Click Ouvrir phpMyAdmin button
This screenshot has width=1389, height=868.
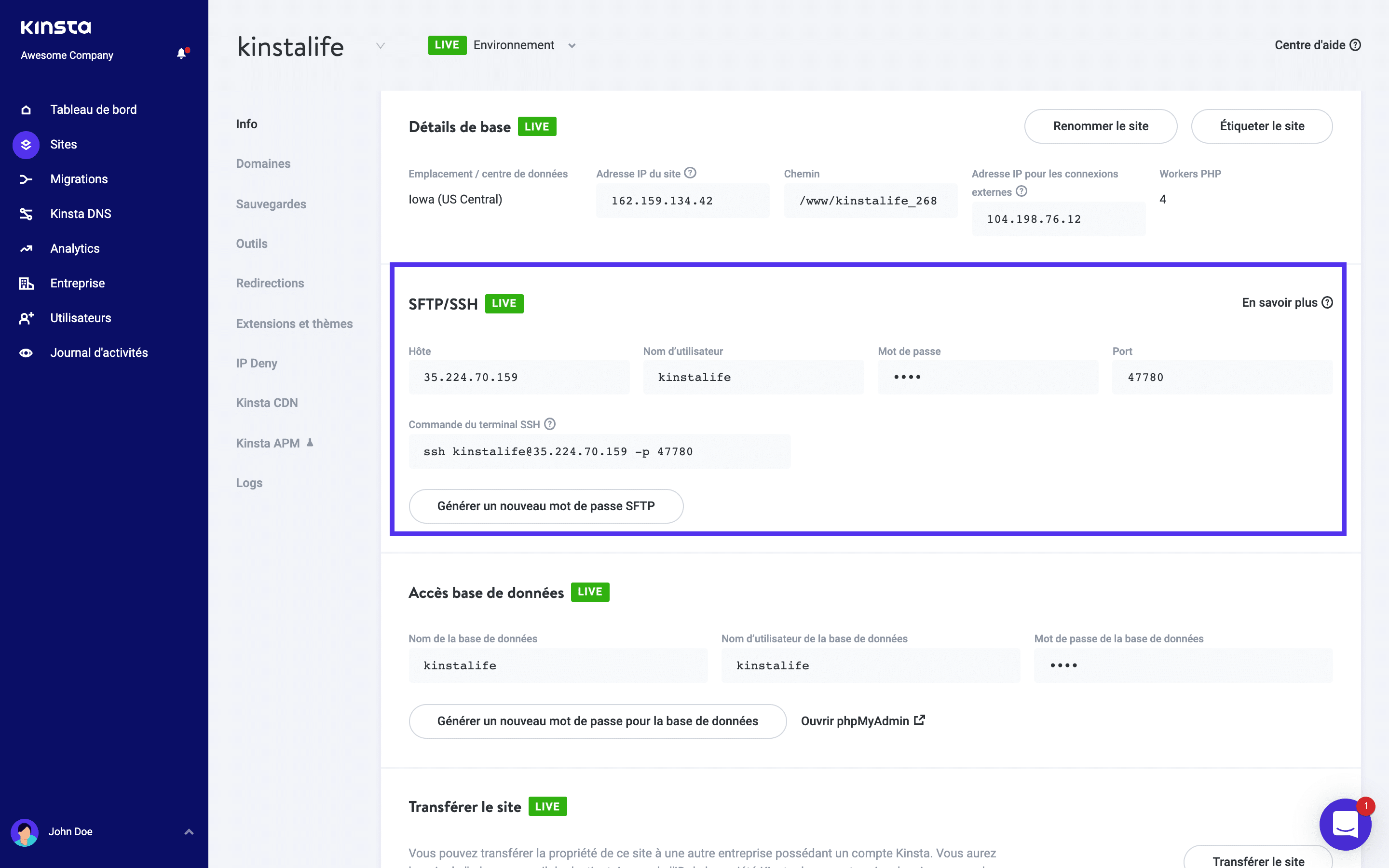(863, 720)
